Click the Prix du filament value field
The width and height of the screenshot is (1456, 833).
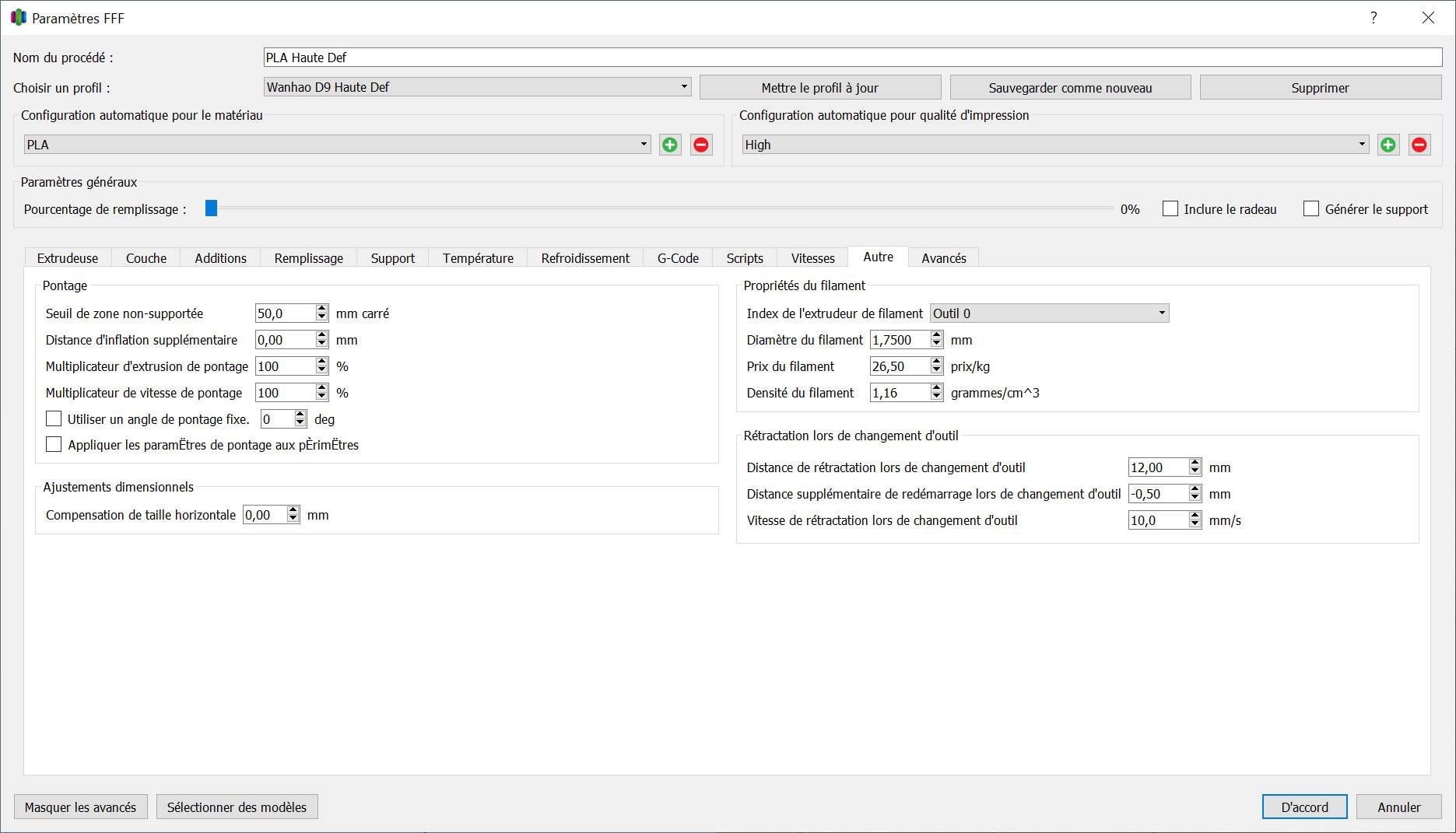pyautogui.click(x=900, y=366)
